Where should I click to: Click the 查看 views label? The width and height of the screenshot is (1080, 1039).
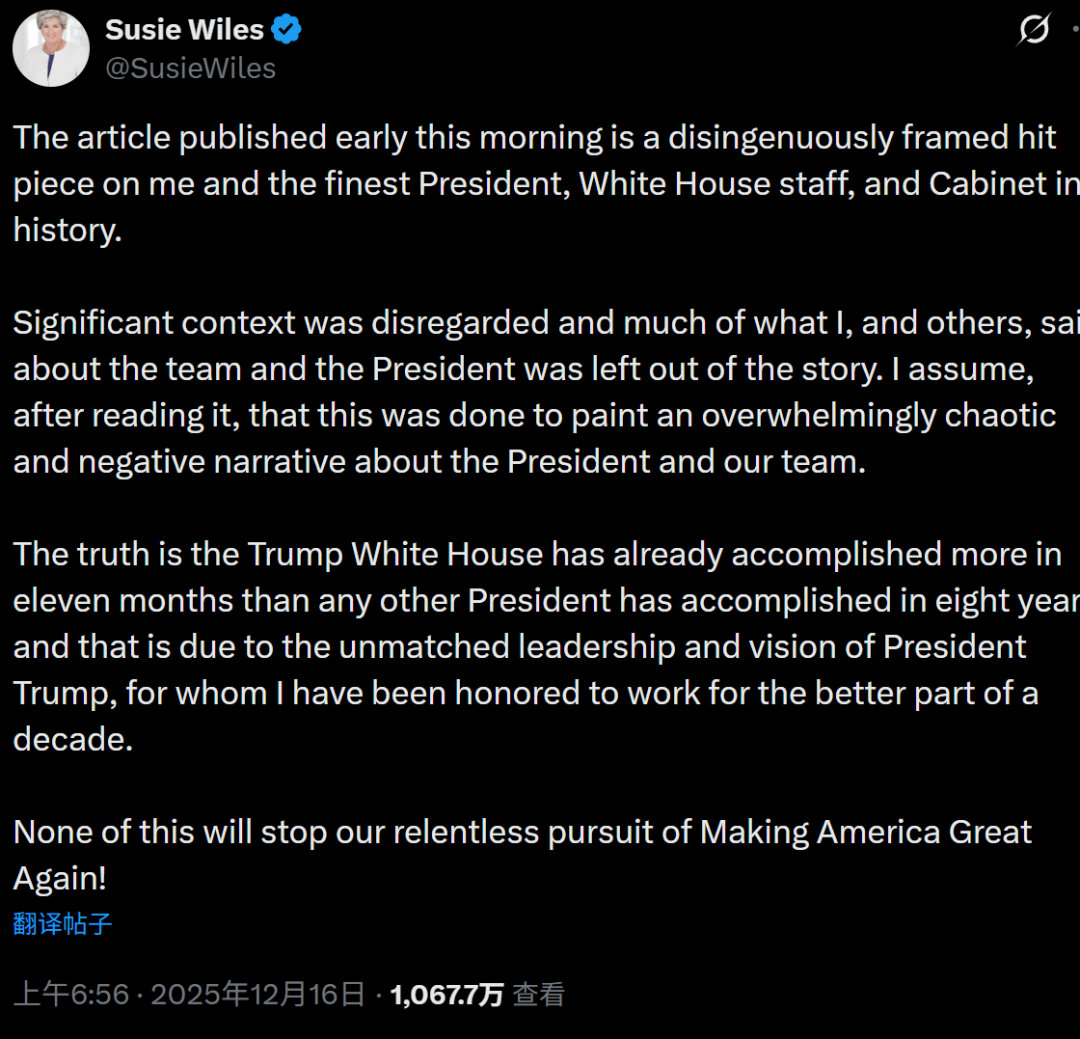[539, 994]
